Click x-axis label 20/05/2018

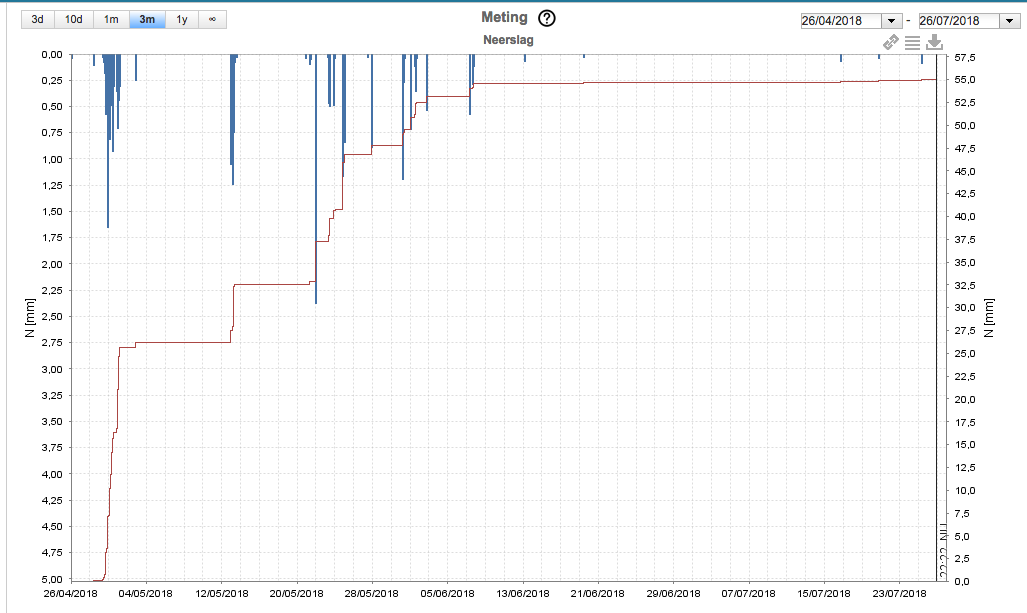[x=297, y=593]
